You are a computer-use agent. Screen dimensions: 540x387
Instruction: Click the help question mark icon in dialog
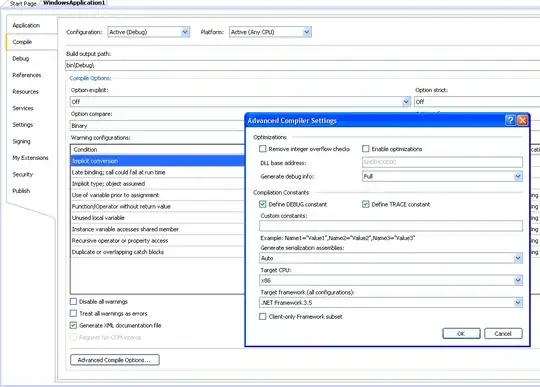point(510,120)
